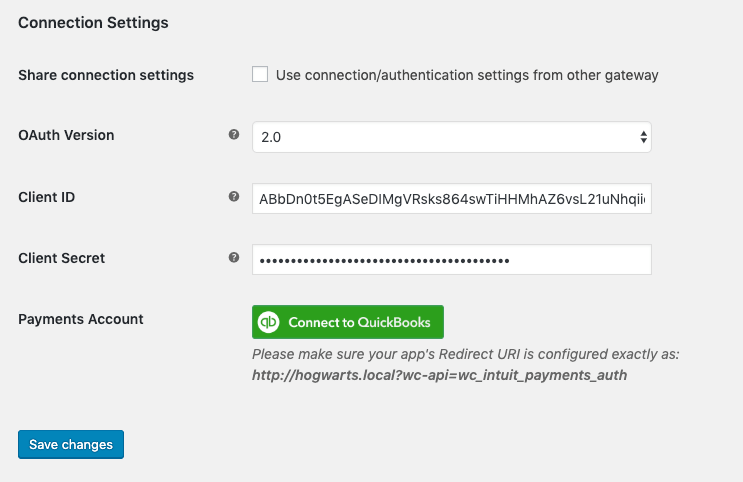Viewport: 743px width, 482px height.
Task: Click the OAuth Version dropdown arrows
Action: (x=642, y=137)
